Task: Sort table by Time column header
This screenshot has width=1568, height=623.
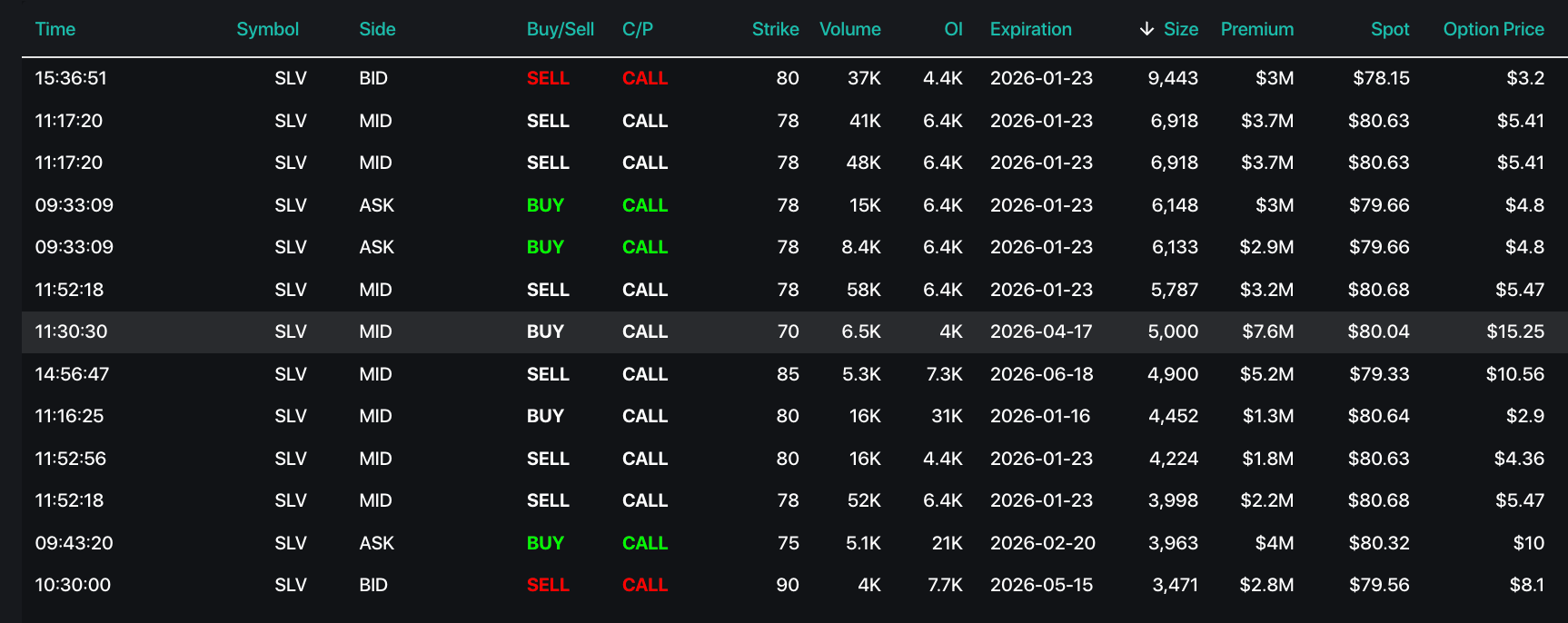Action: (x=55, y=29)
